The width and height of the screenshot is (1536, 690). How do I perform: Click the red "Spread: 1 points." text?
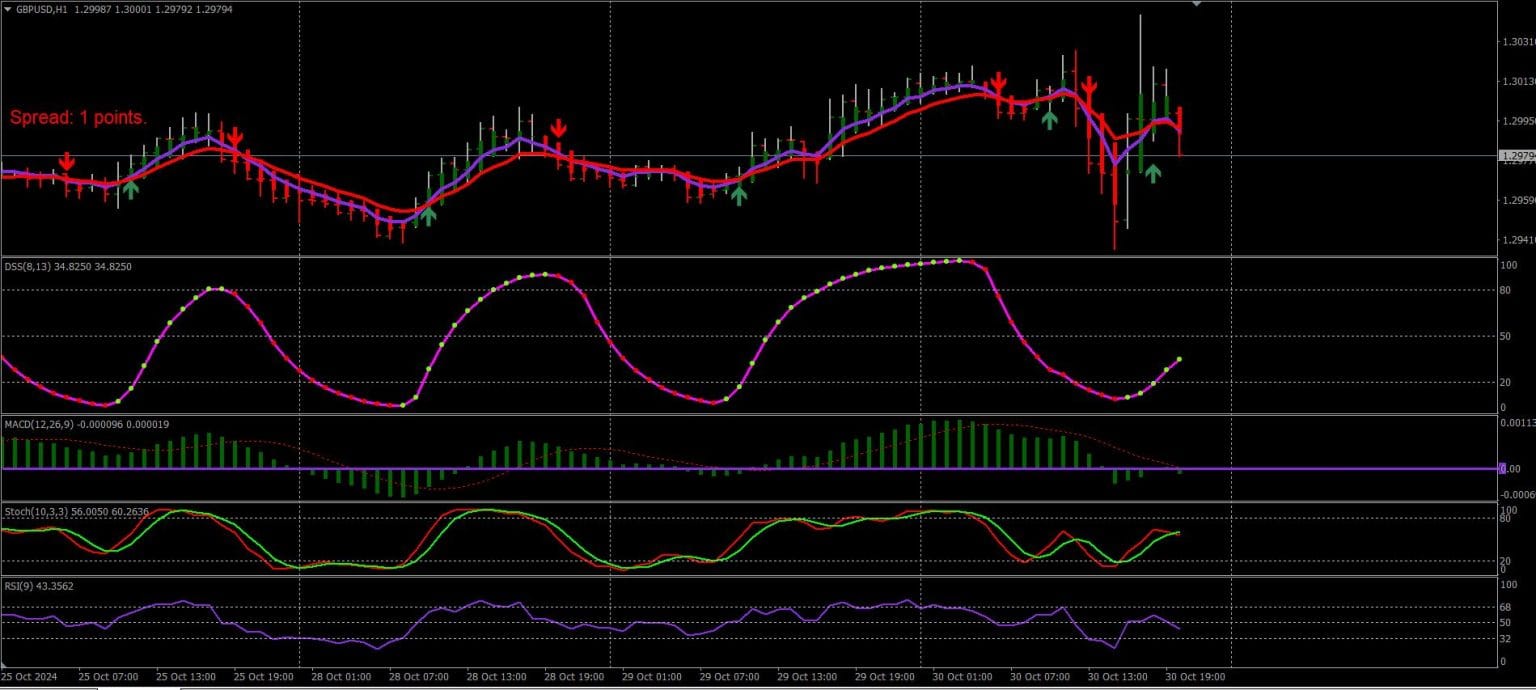point(78,118)
